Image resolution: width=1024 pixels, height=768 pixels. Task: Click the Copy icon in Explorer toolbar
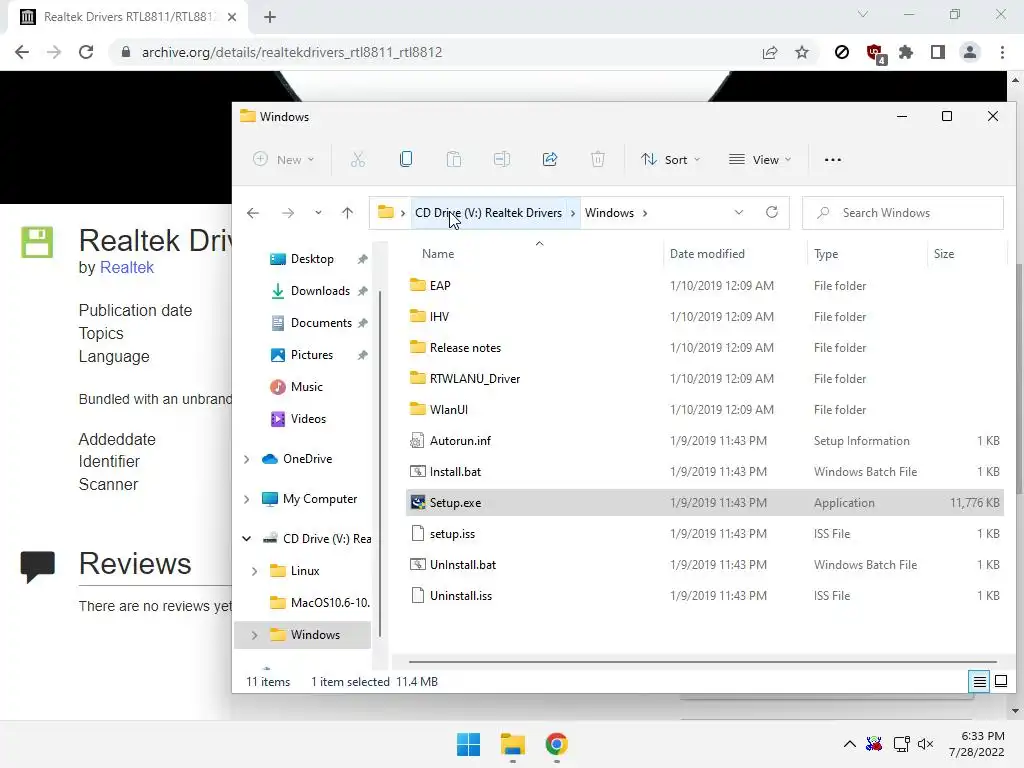[406, 159]
